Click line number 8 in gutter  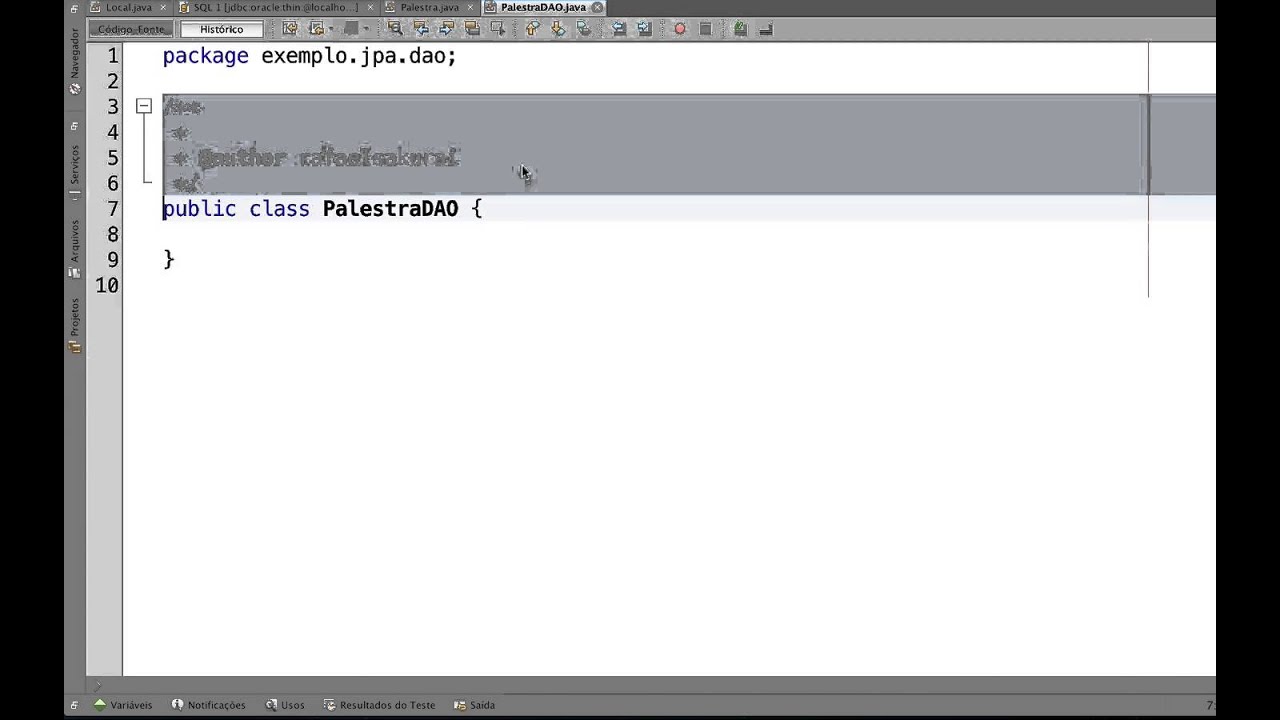click(112, 234)
